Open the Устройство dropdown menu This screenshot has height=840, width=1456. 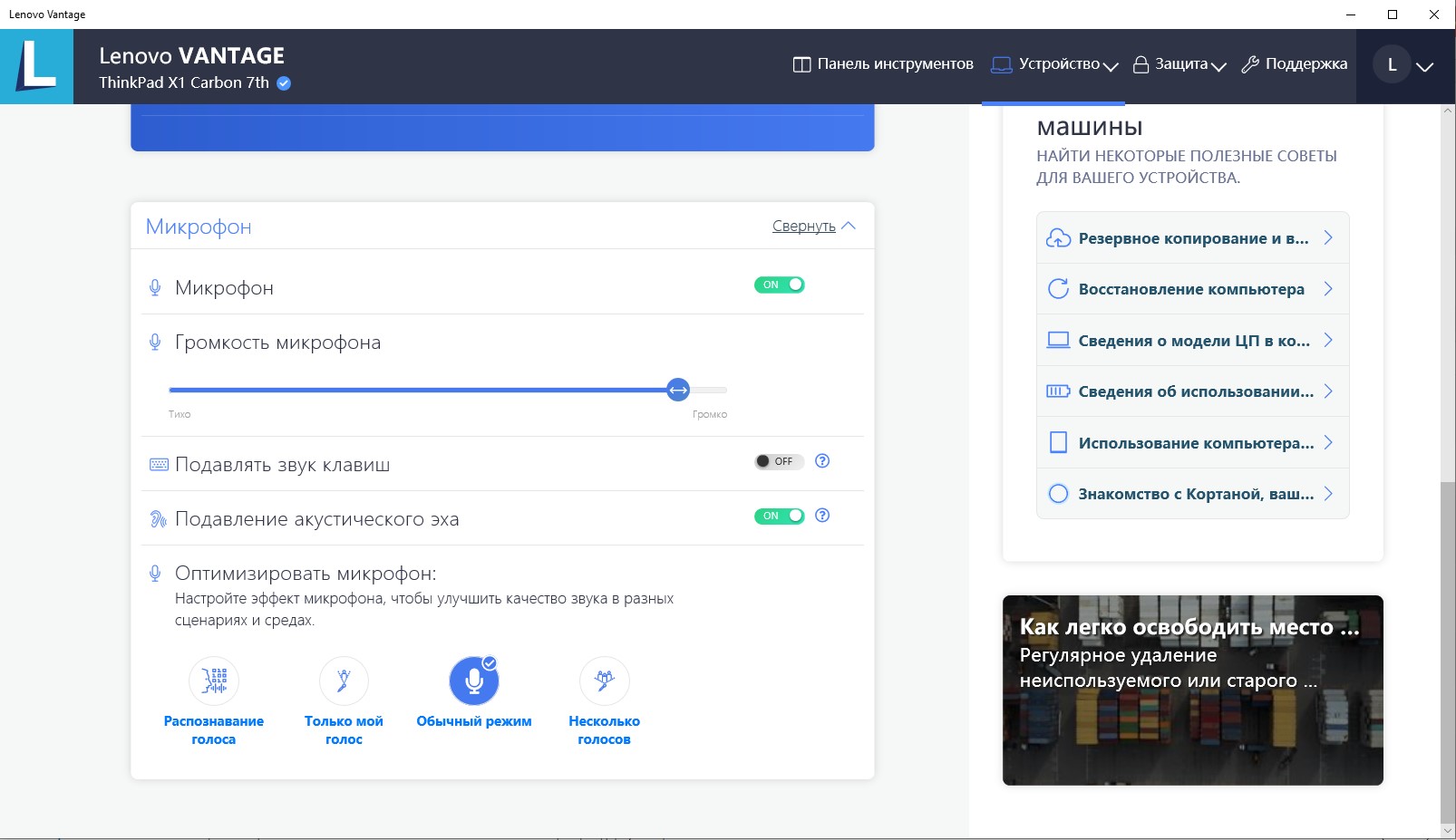1055,64
